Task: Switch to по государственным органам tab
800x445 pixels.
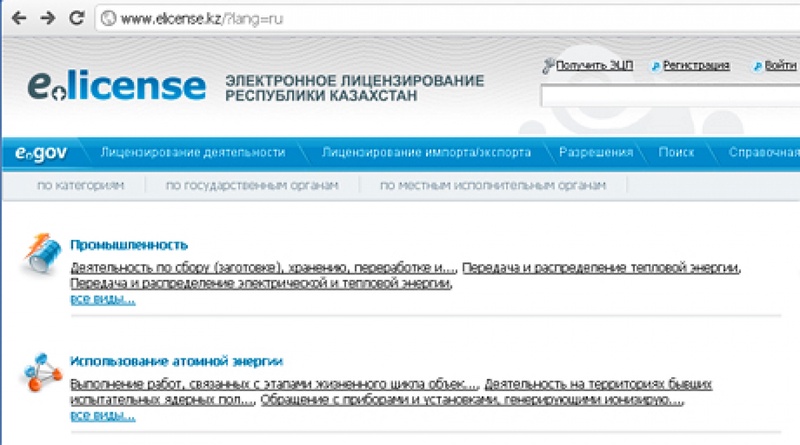Action: [252, 185]
